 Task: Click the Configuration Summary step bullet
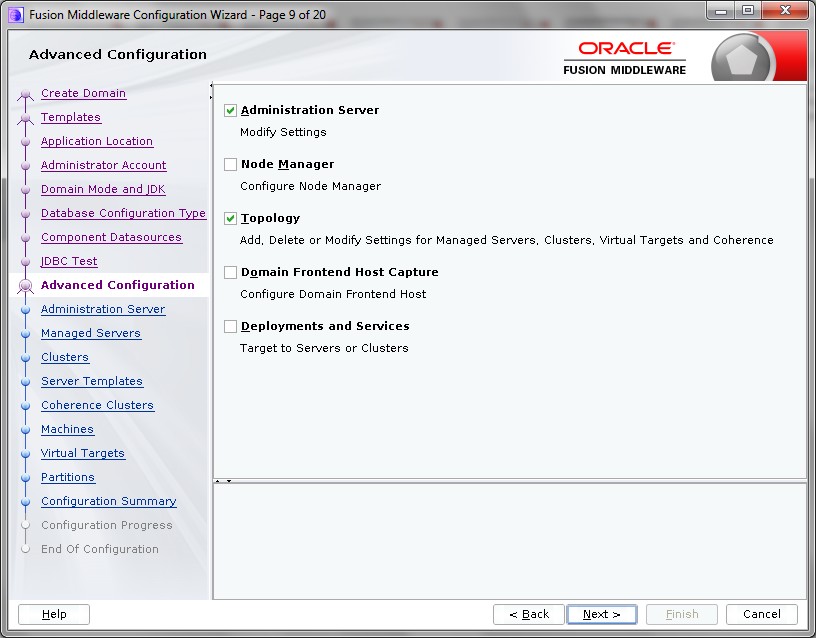coord(26,501)
